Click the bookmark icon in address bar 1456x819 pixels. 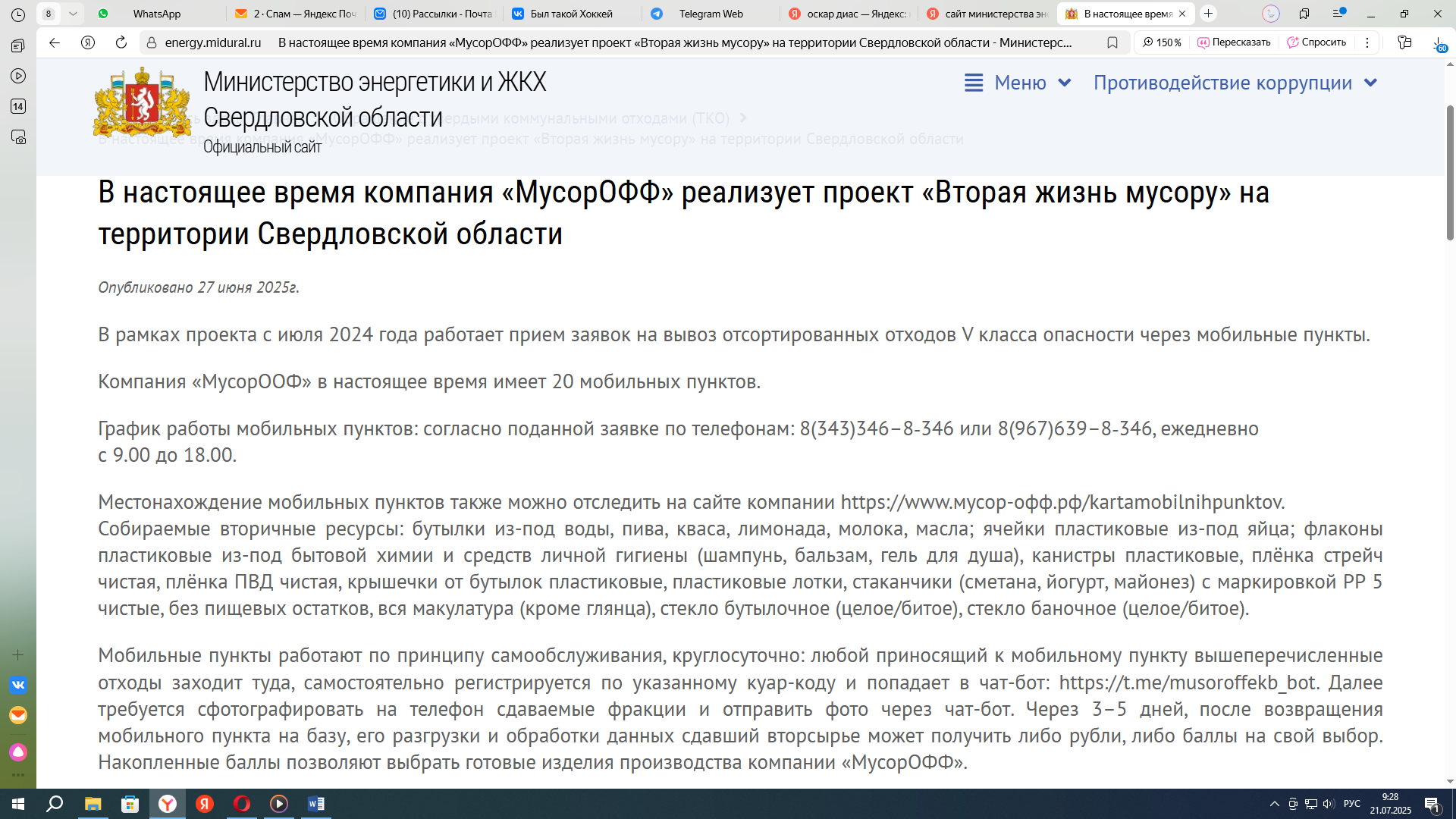click(x=1112, y=42)
